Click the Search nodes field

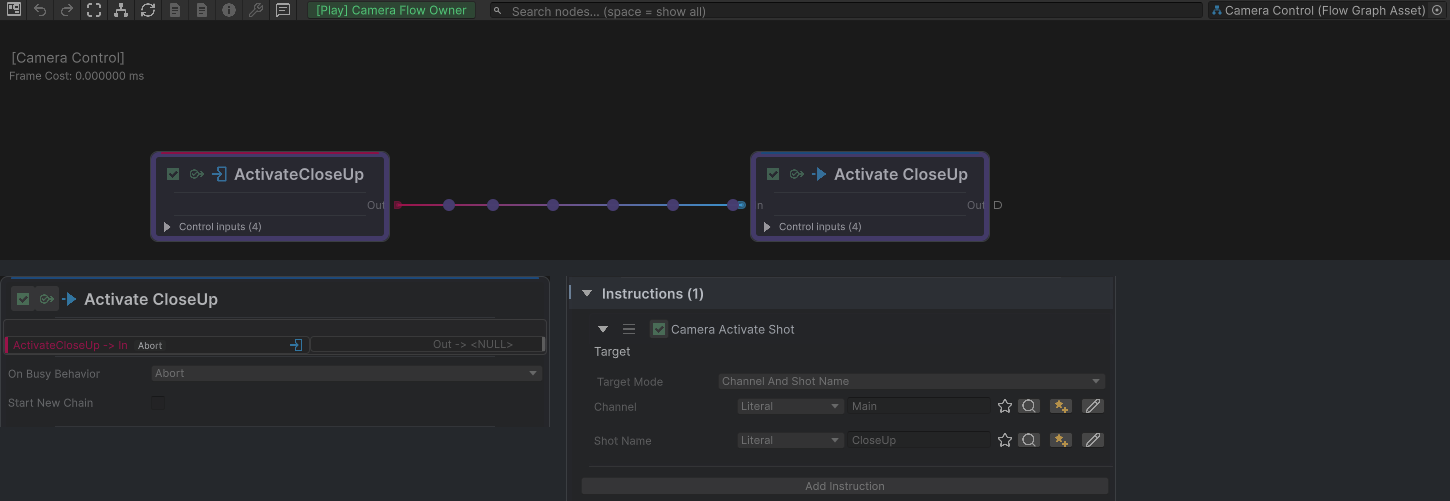point(846,11)
